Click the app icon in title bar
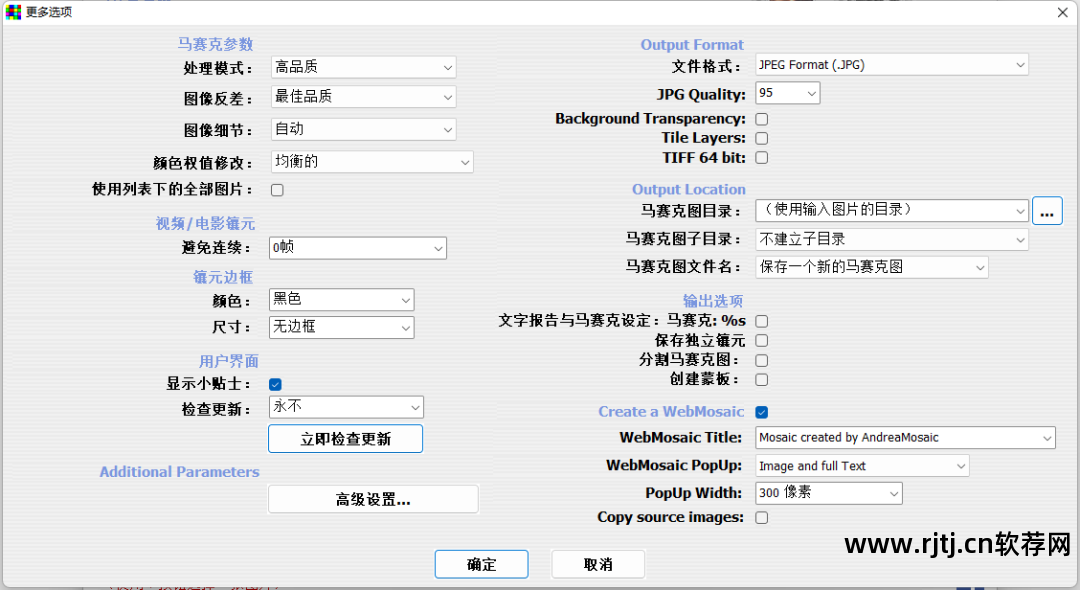 [x=13, y=12]
